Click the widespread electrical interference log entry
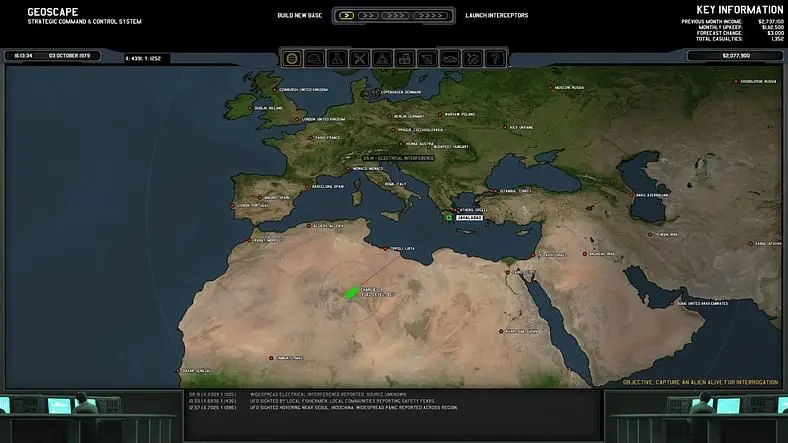This screenshot has height=443, width=788. coord(298,394)
